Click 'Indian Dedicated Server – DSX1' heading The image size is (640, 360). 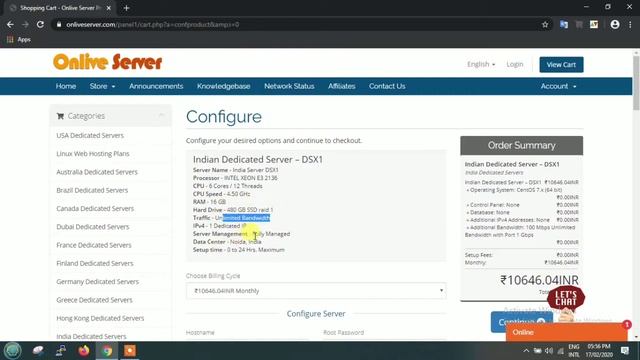point(258,160)
